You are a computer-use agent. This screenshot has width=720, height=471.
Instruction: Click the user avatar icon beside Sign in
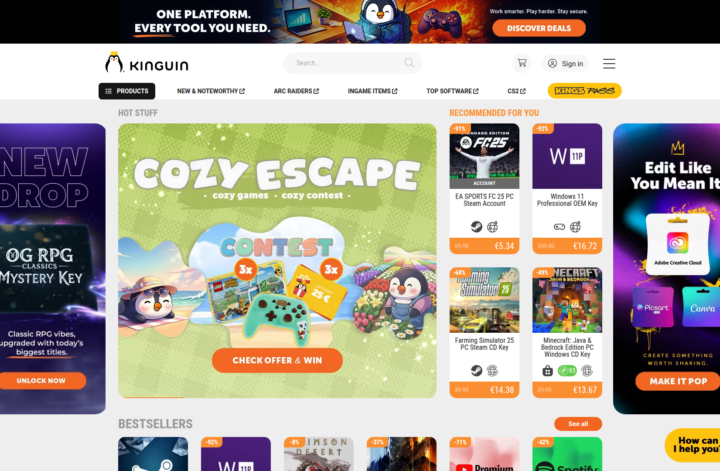[x=552, y=63]
